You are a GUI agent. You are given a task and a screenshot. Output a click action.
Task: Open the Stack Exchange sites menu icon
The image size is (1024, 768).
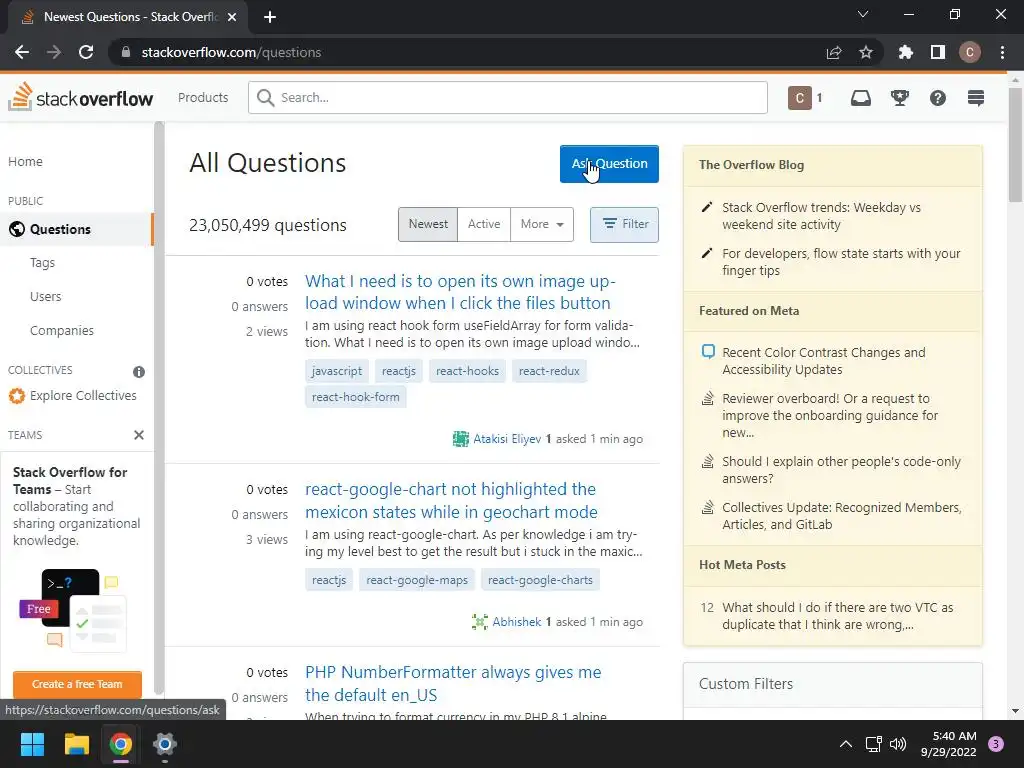tap(976, 98)
